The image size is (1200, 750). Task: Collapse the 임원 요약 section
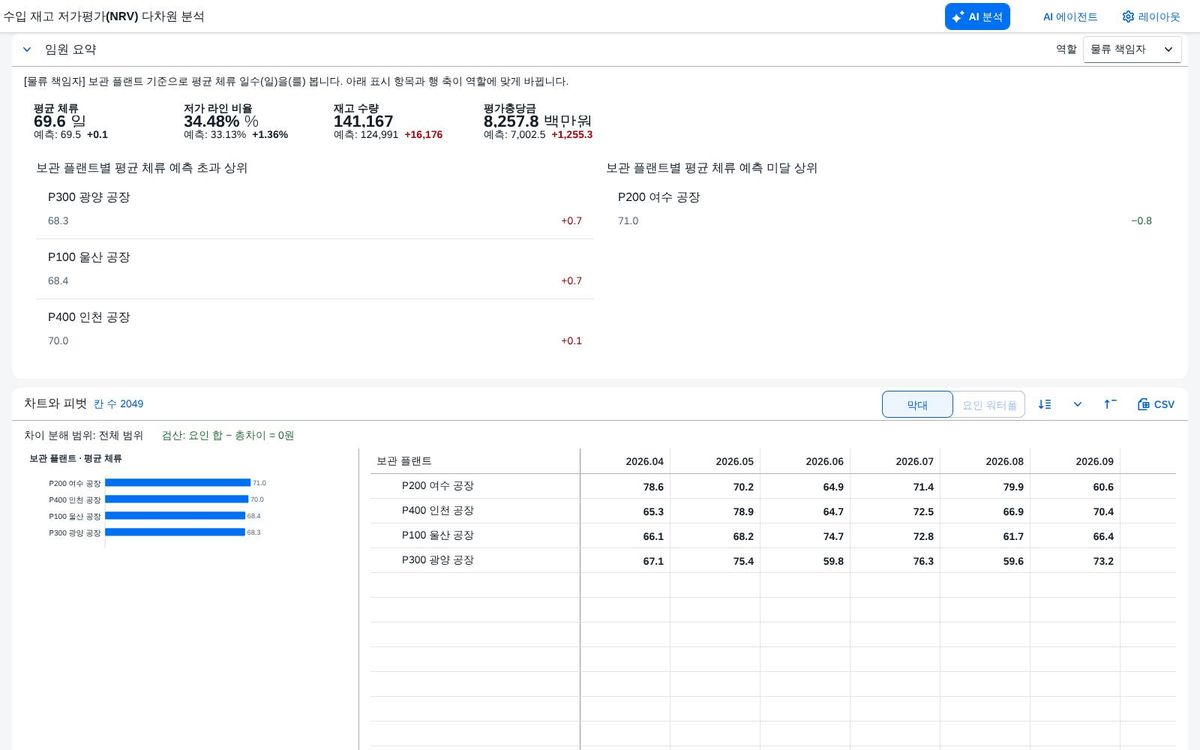27,49
